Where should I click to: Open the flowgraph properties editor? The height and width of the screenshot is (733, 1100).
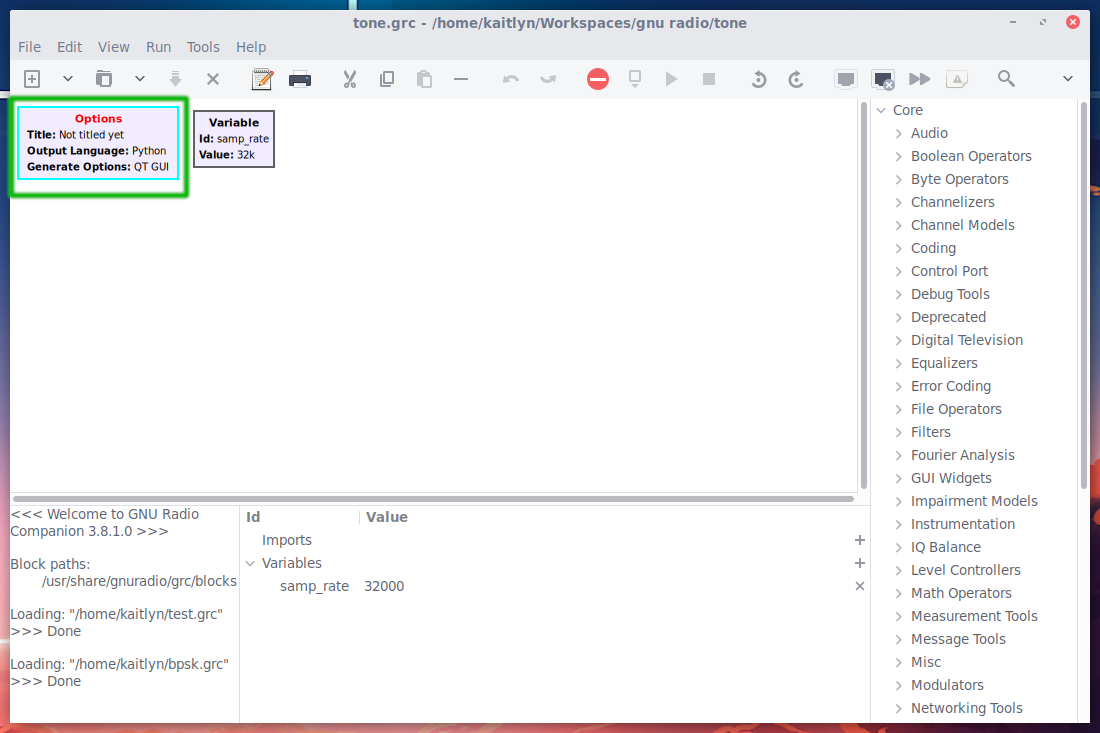262,78
